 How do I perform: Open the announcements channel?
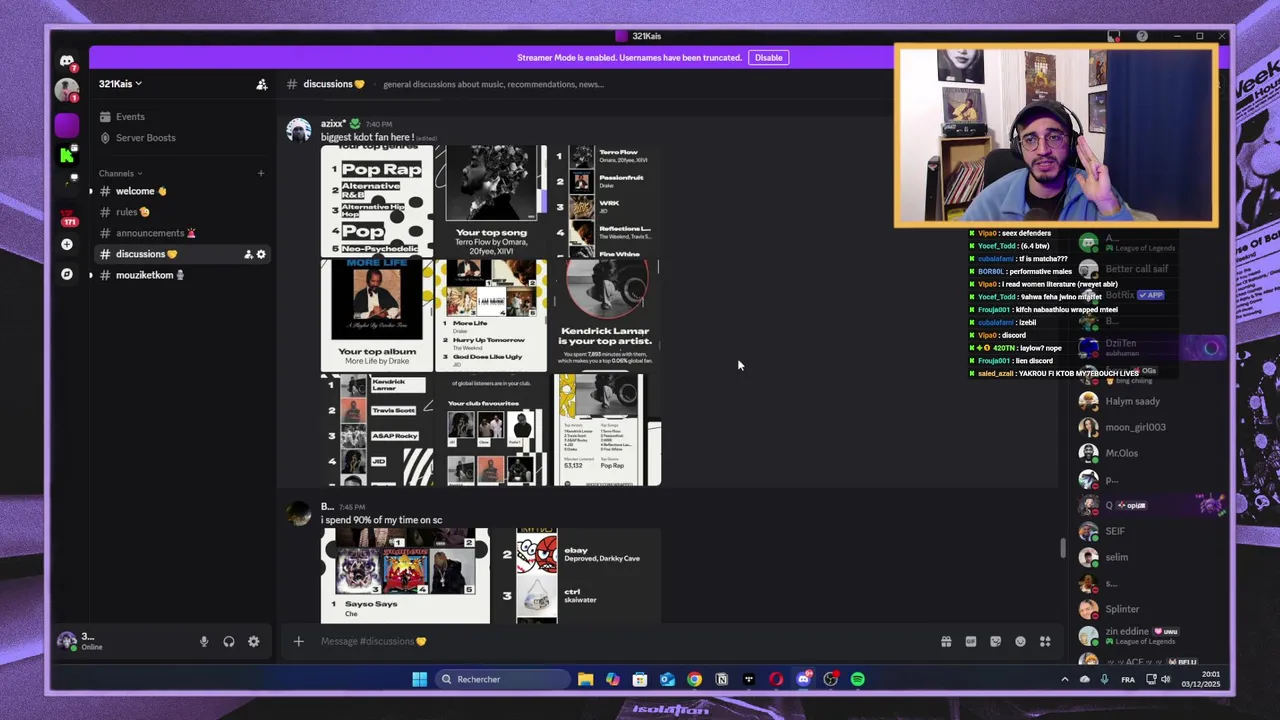(155, 233)
